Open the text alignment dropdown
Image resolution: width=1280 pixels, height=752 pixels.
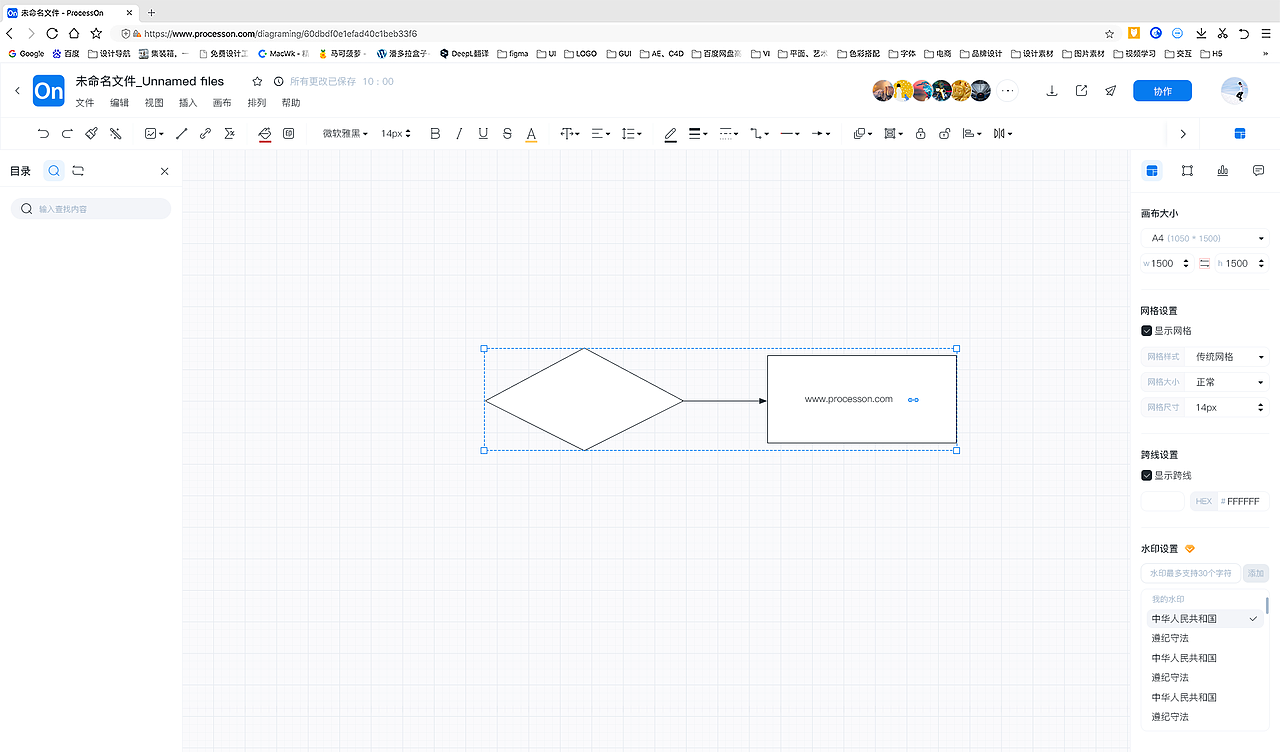pos(600,133)
